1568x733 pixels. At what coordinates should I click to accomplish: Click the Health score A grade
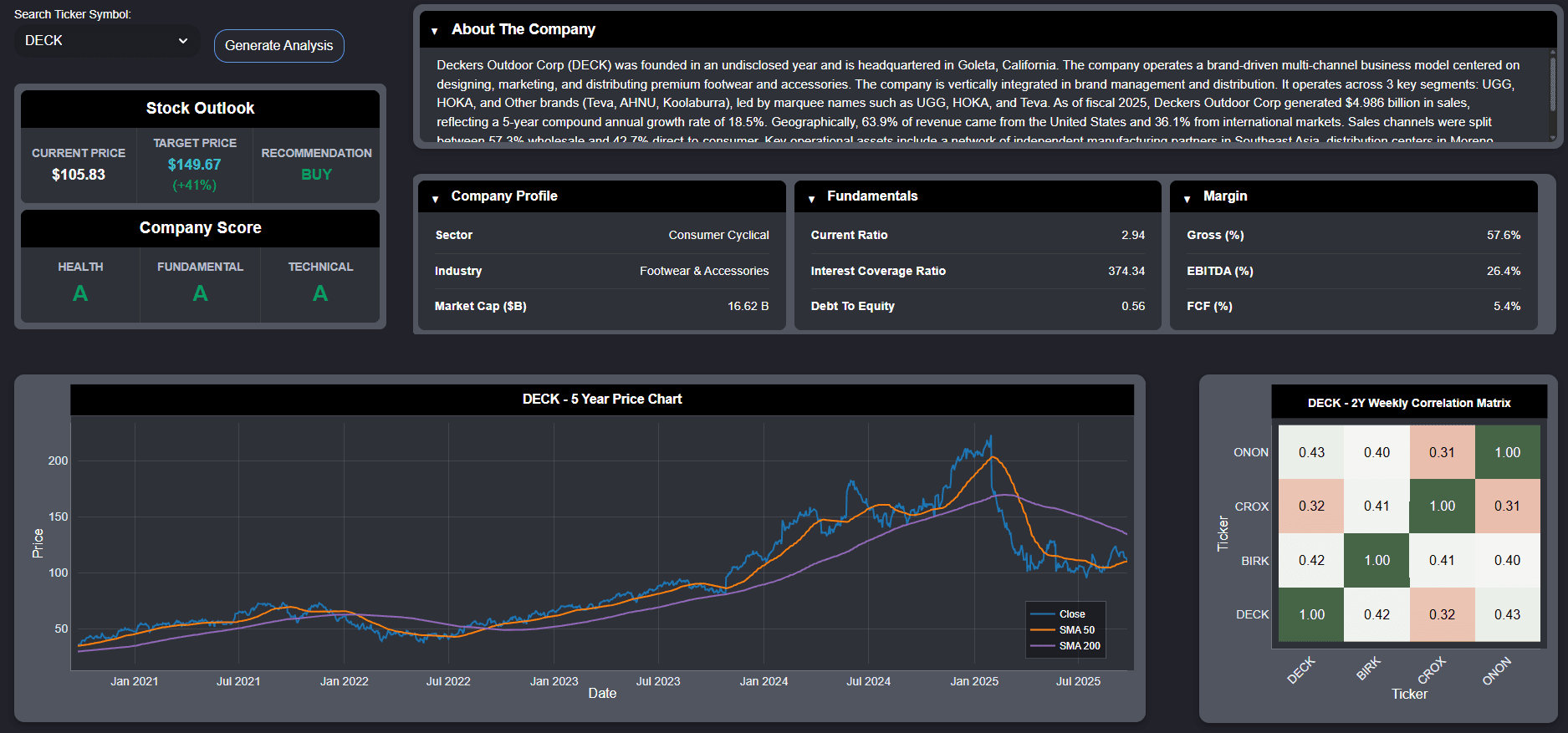(80, 293)
